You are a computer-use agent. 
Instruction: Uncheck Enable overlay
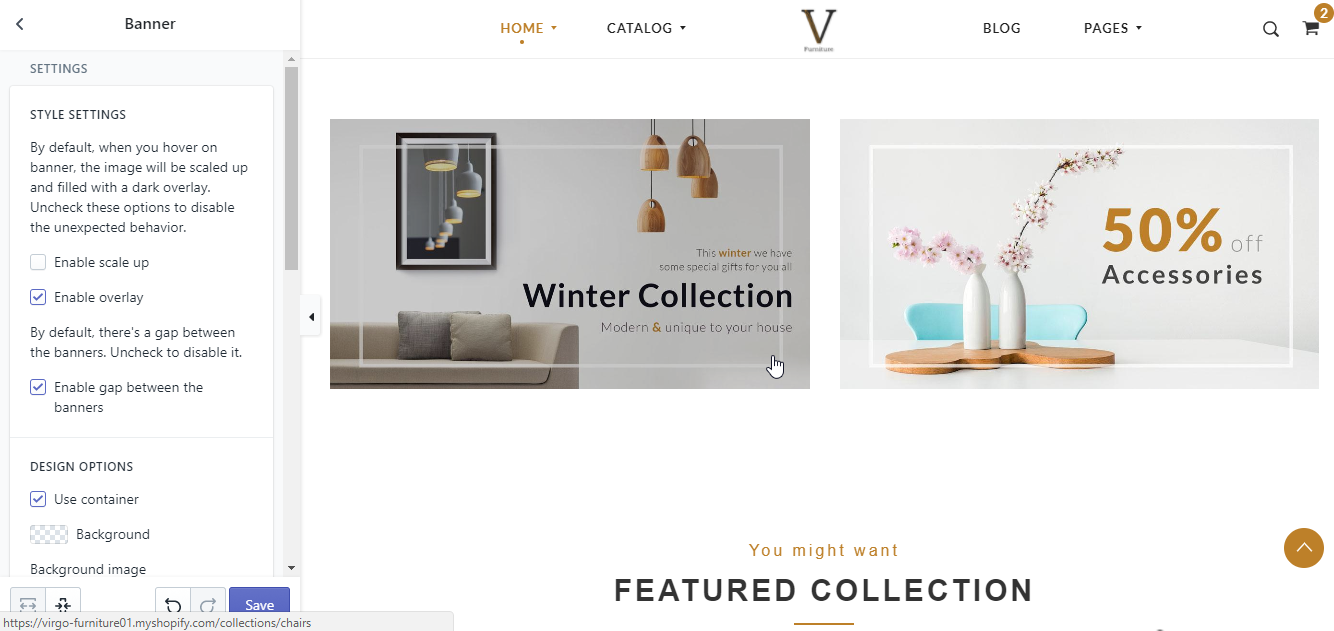pyautogui.click(x=38, y=297)
